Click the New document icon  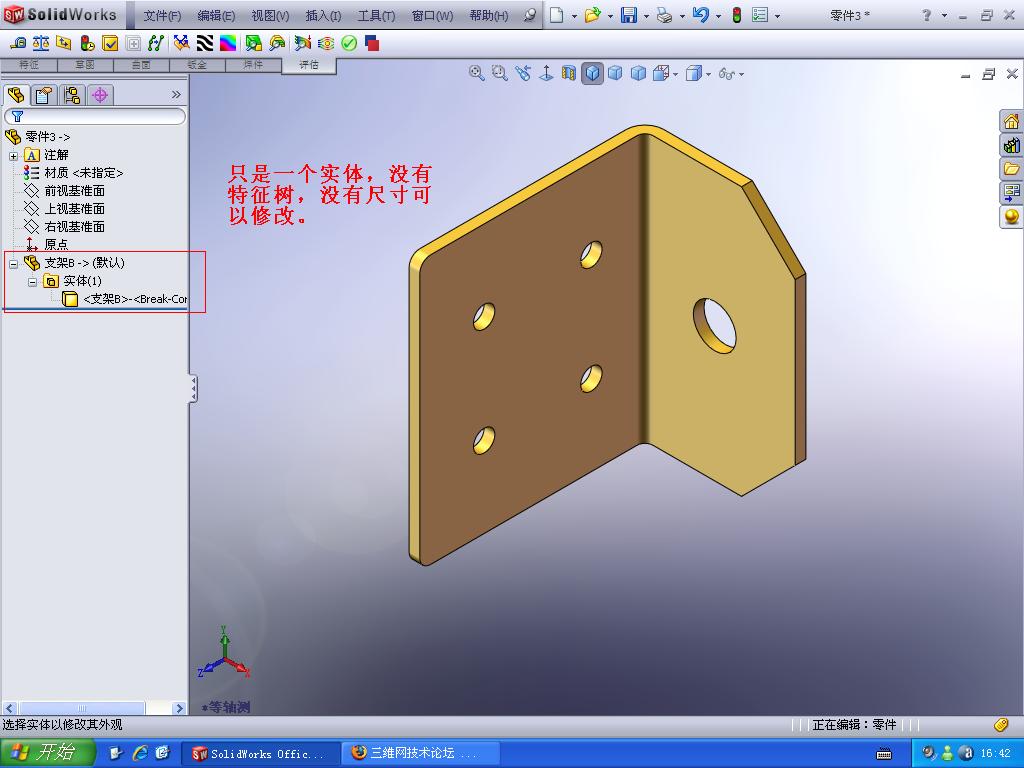click(x=556, y=15)
